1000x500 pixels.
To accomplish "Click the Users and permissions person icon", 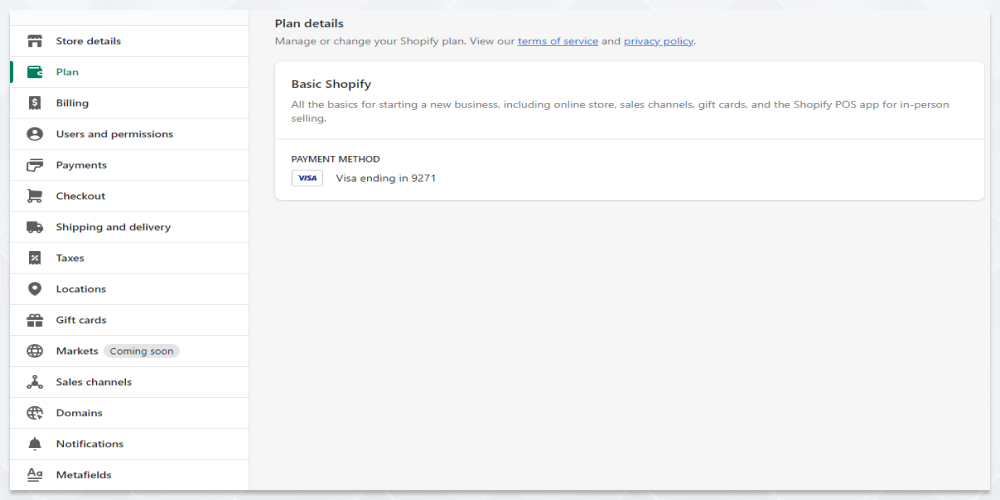I will pyautogui.click(x=34, y=134).
